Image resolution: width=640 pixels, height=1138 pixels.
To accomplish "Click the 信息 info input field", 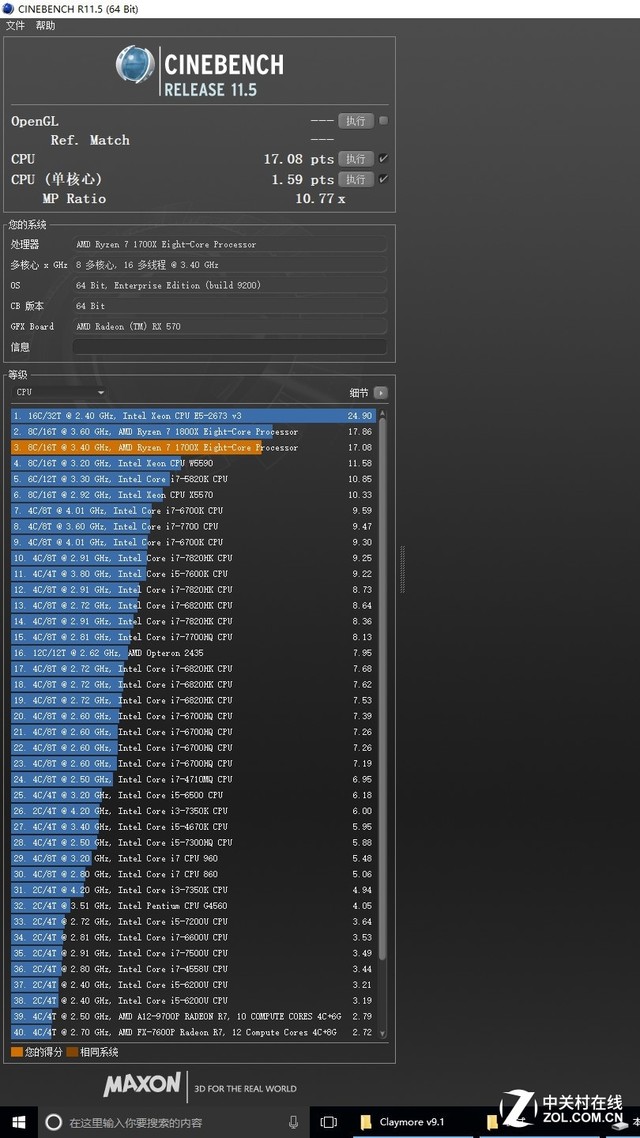I will click(229, 347).
